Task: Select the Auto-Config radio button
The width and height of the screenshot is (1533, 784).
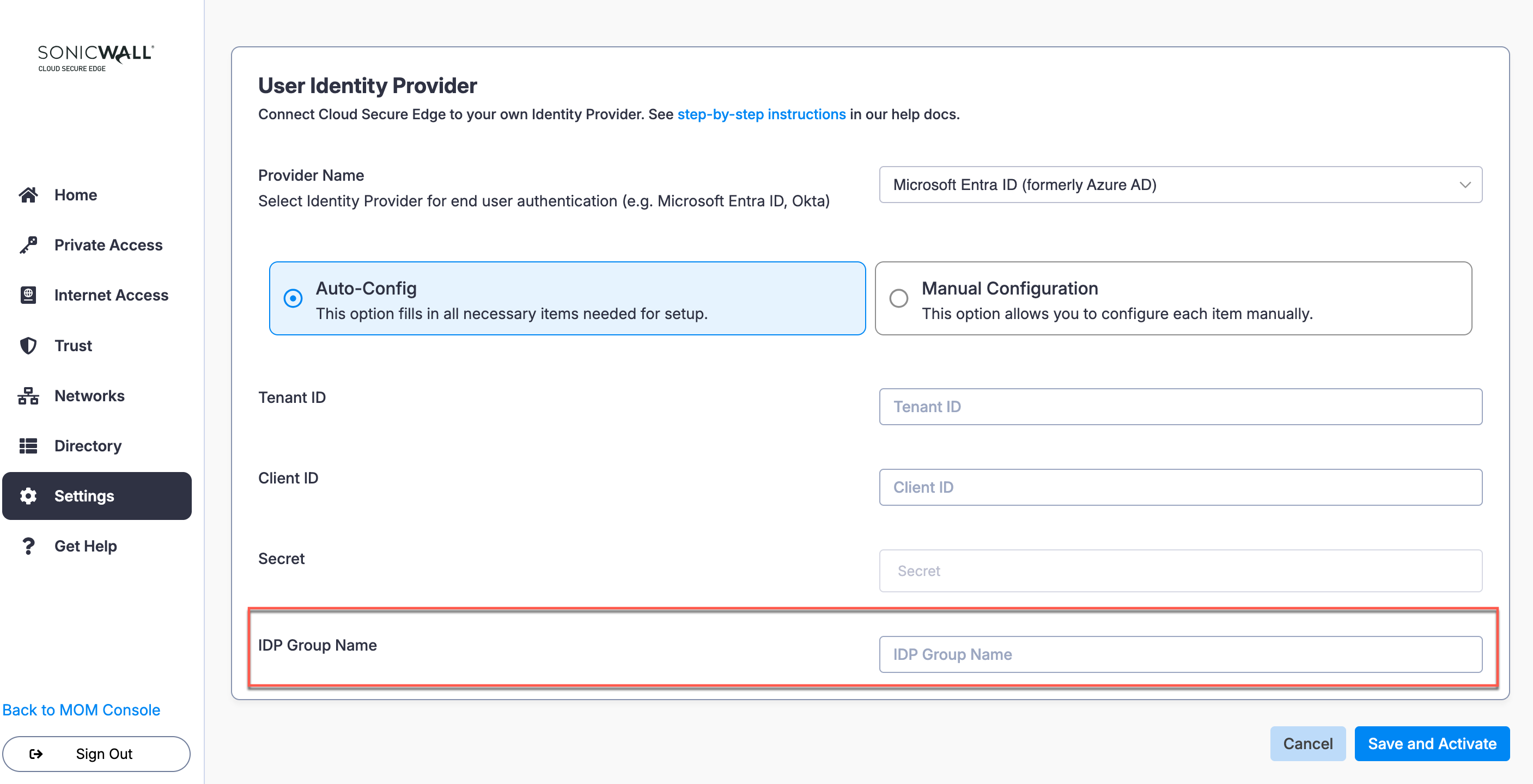Action: tap(293, 298)
